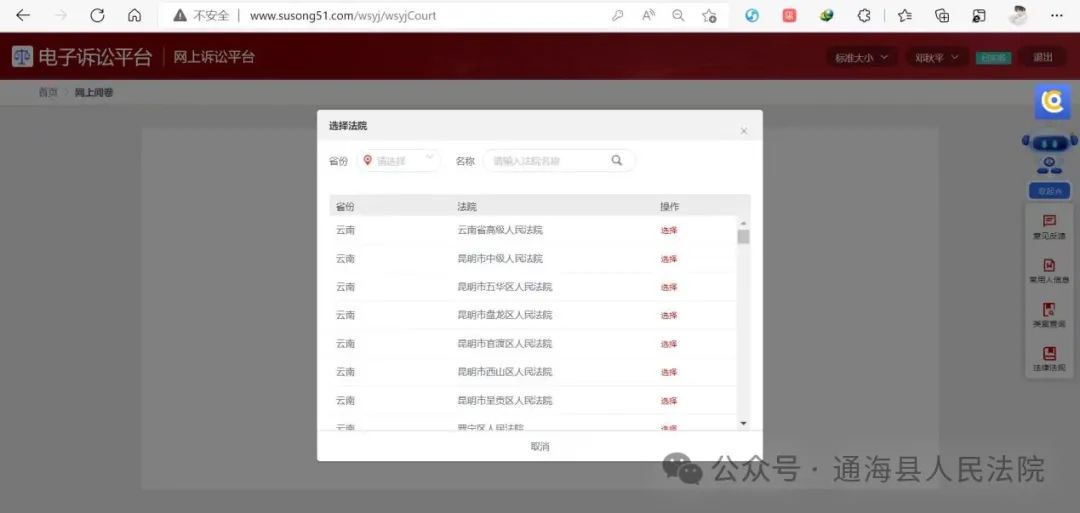Open the red square browser extension icon

[x=789, y=15]
